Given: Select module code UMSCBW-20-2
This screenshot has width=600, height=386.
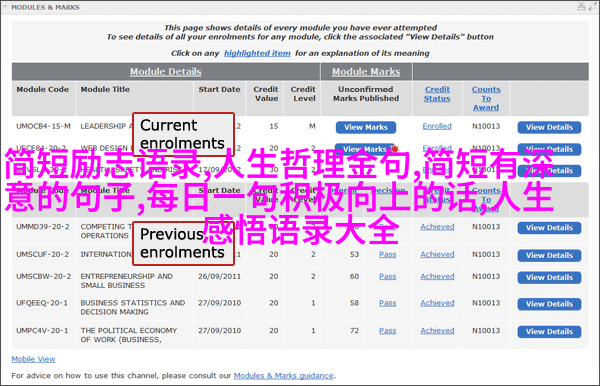Looking at the screenshot, I should 43,276.
